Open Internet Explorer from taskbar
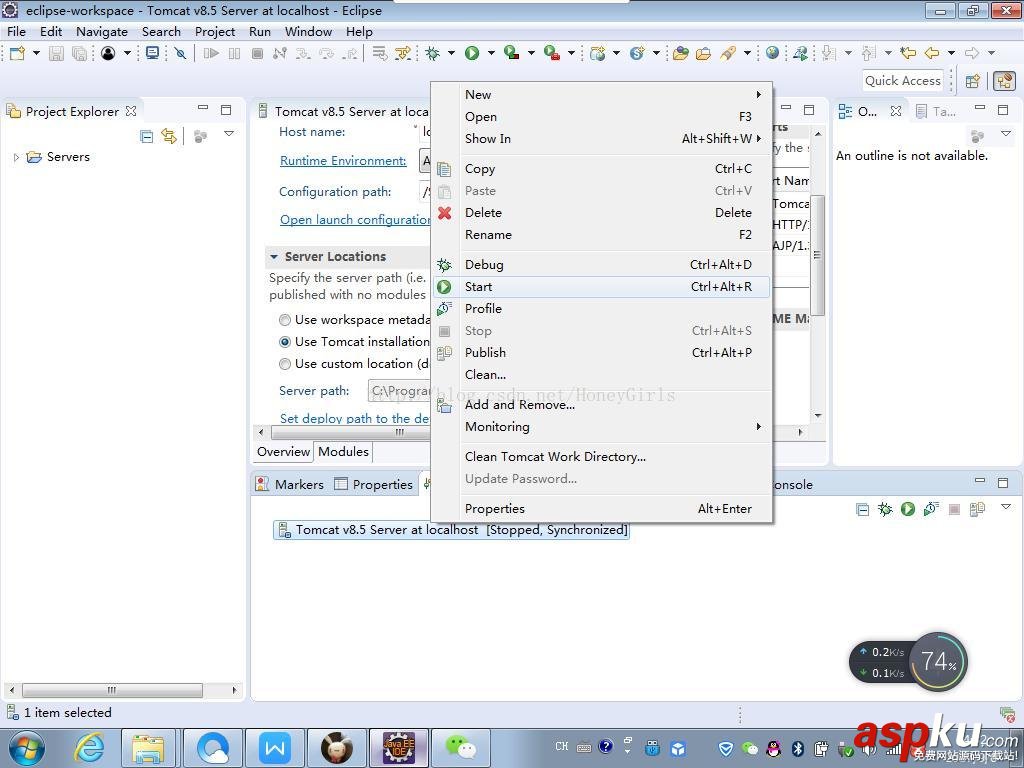The height and width of the screenshot is (768, 1024). coord(89,748)
